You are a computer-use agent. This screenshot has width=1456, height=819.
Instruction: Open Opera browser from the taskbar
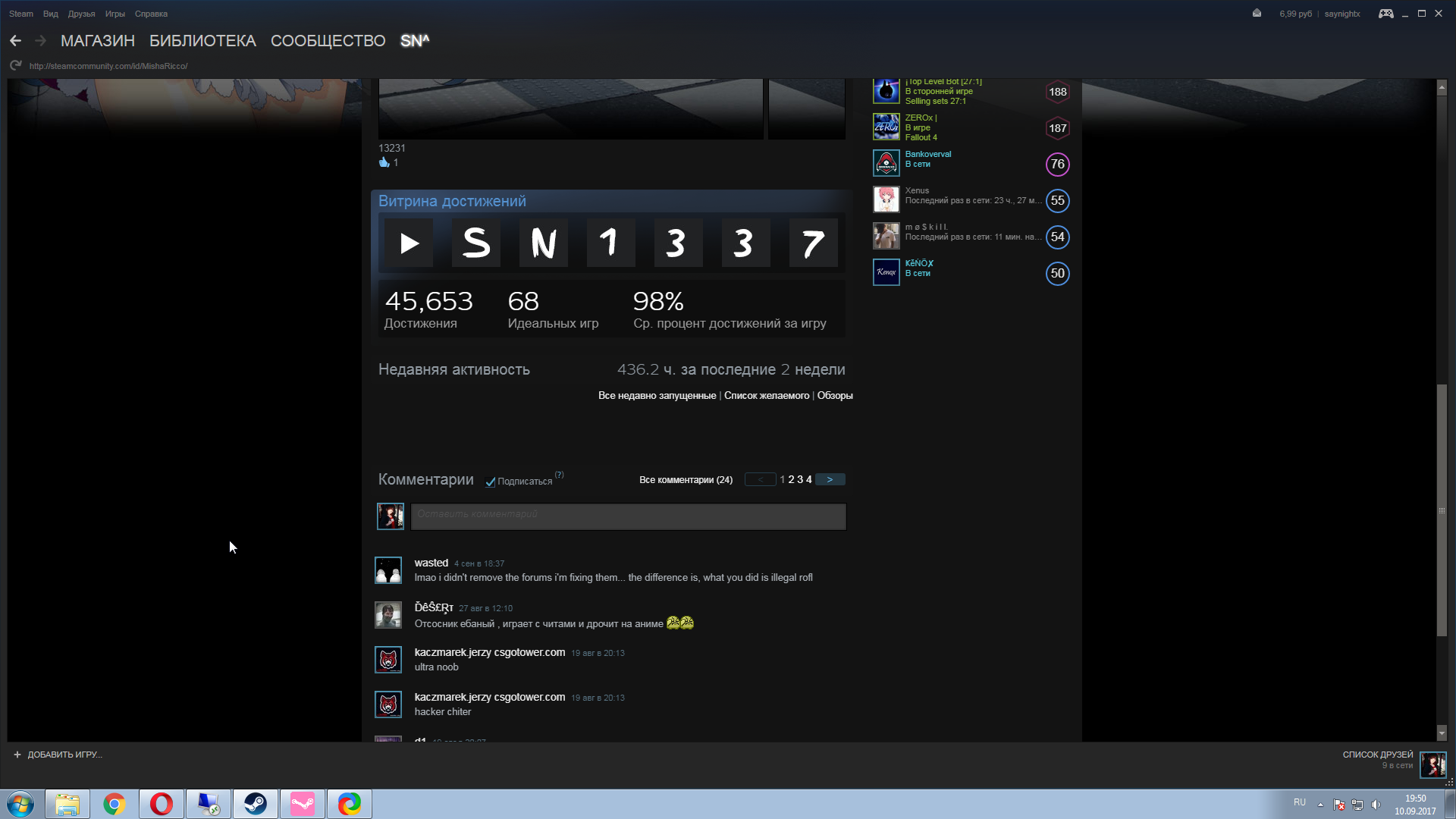pos(162,804)
